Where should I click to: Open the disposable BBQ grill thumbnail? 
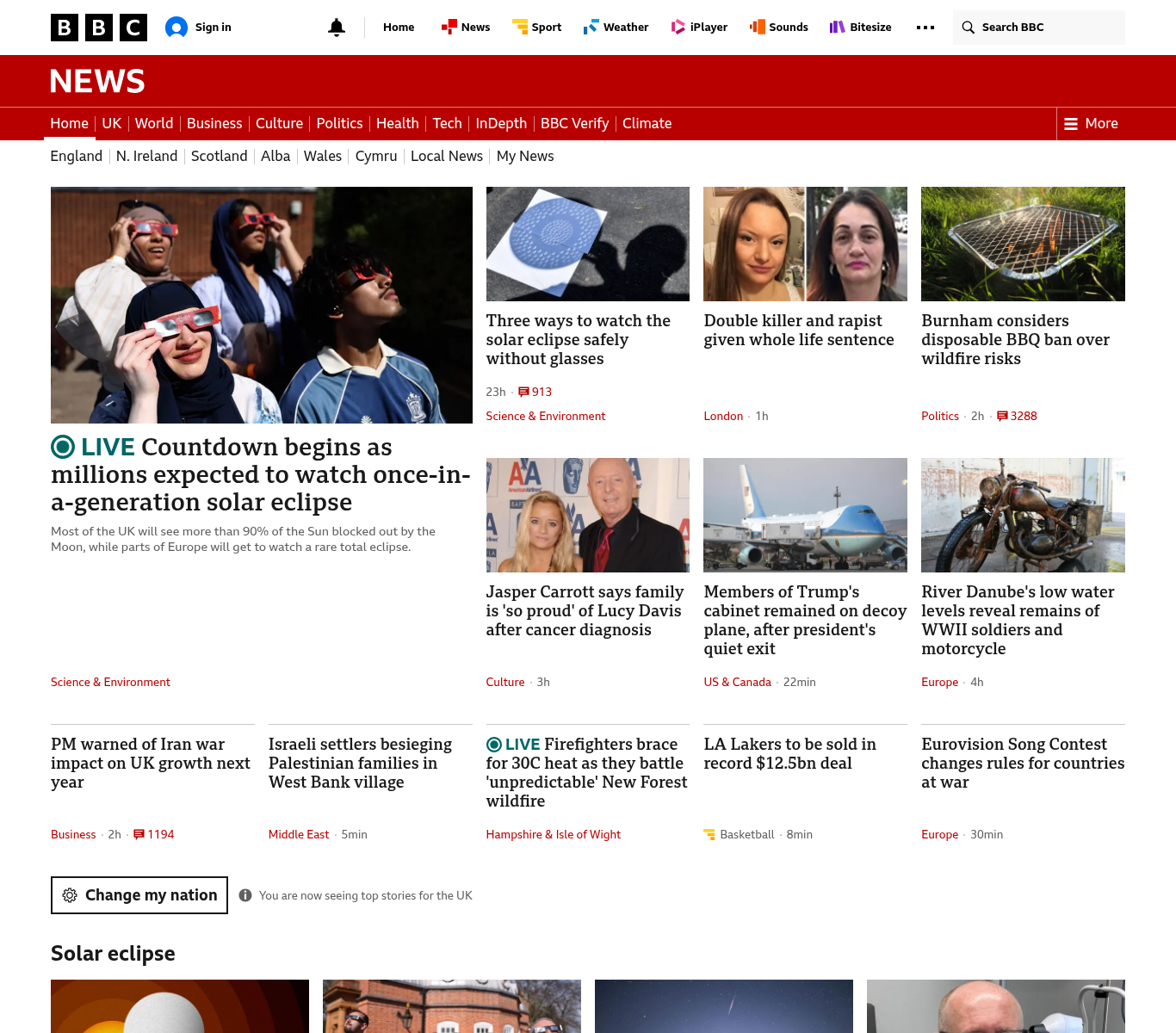click(x=1023, y=244)
